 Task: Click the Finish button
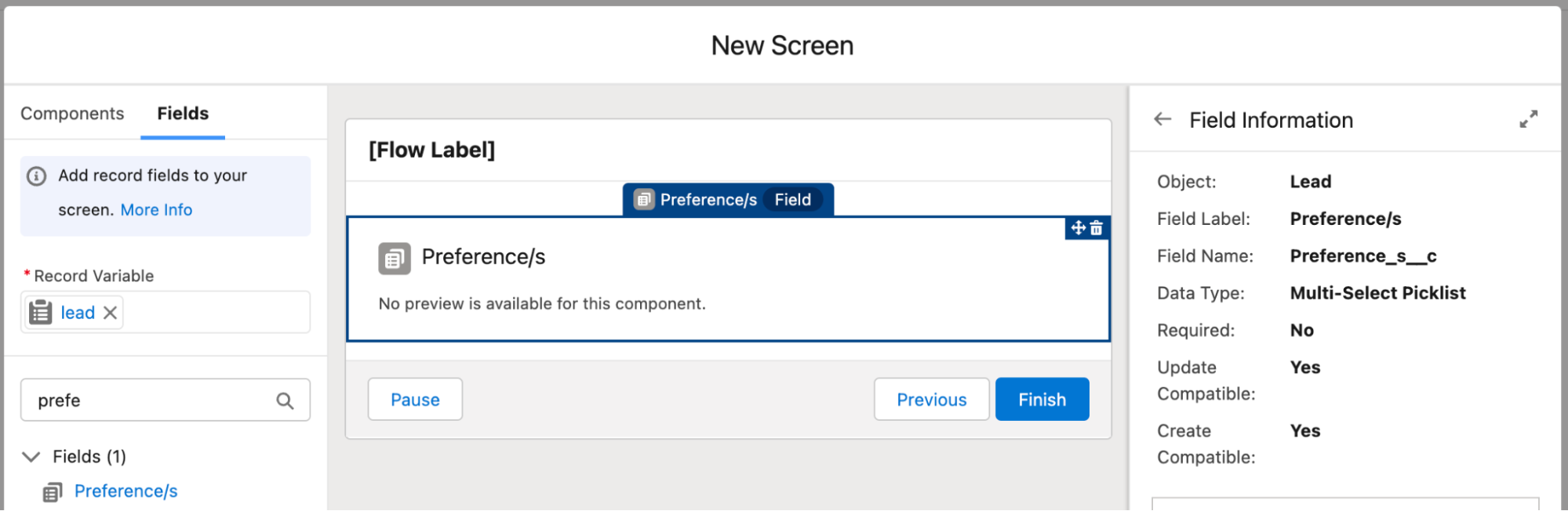pos(1042,400)
